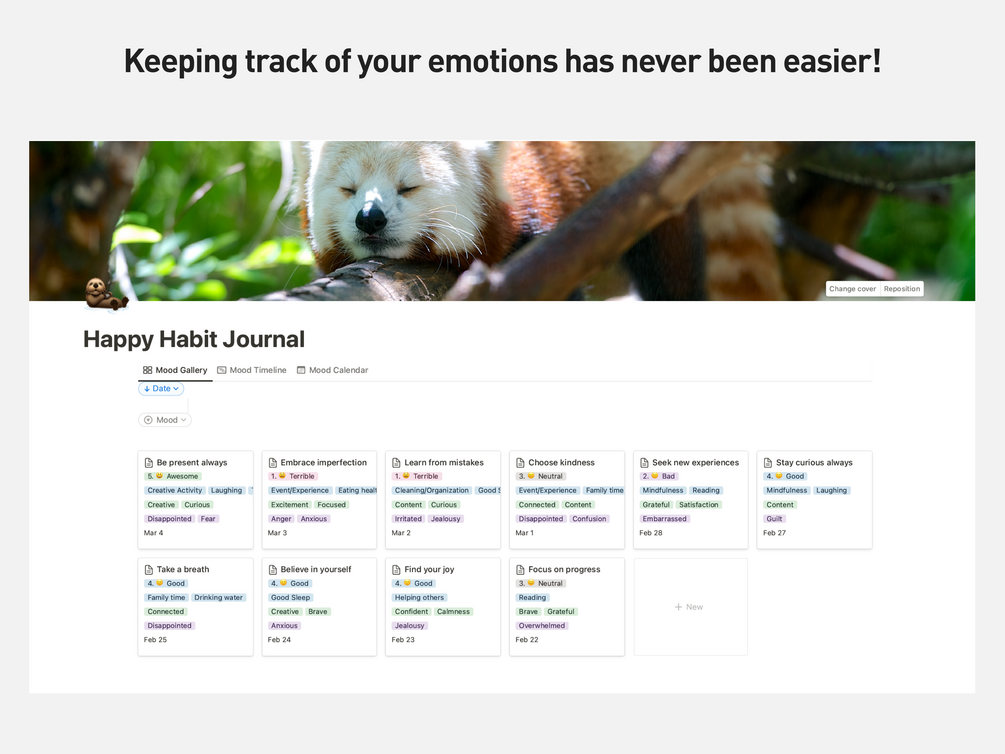Click page icon on Stay curious always card

pyautogui.click(x=768, y=462)
